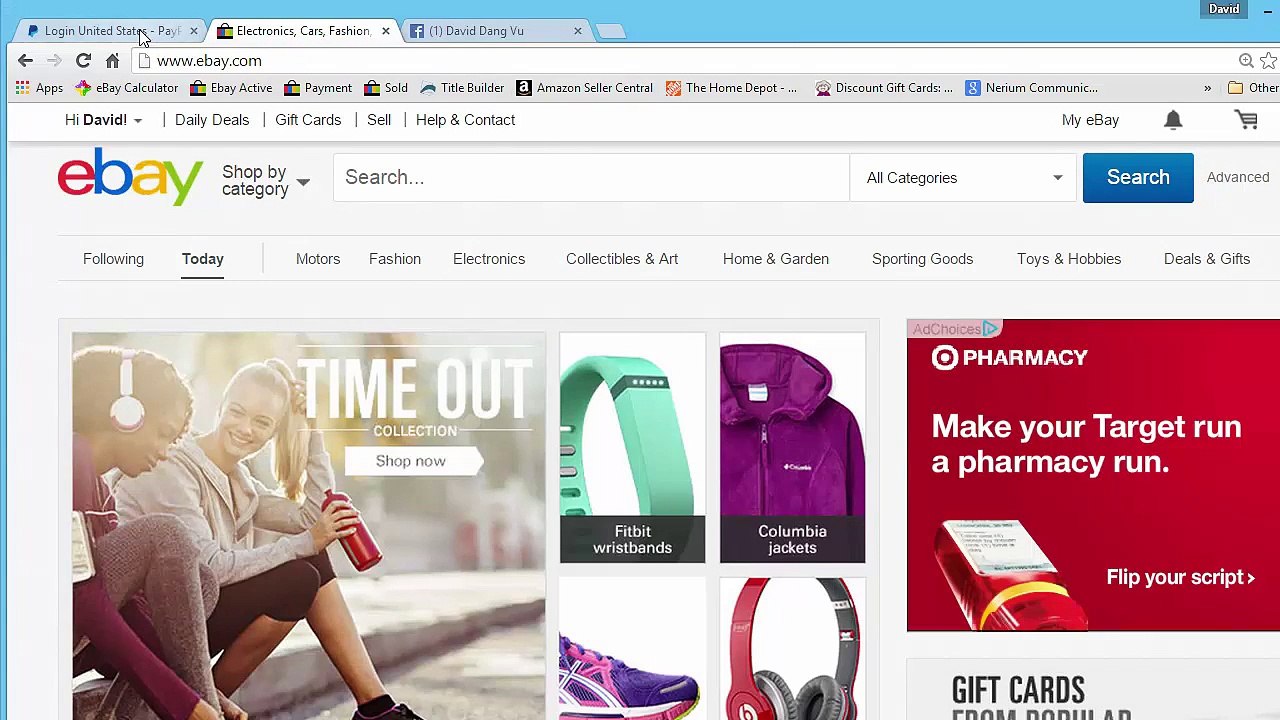Open the All Categories dropdown
This screenshot has height=720, width=1280.
963,178
